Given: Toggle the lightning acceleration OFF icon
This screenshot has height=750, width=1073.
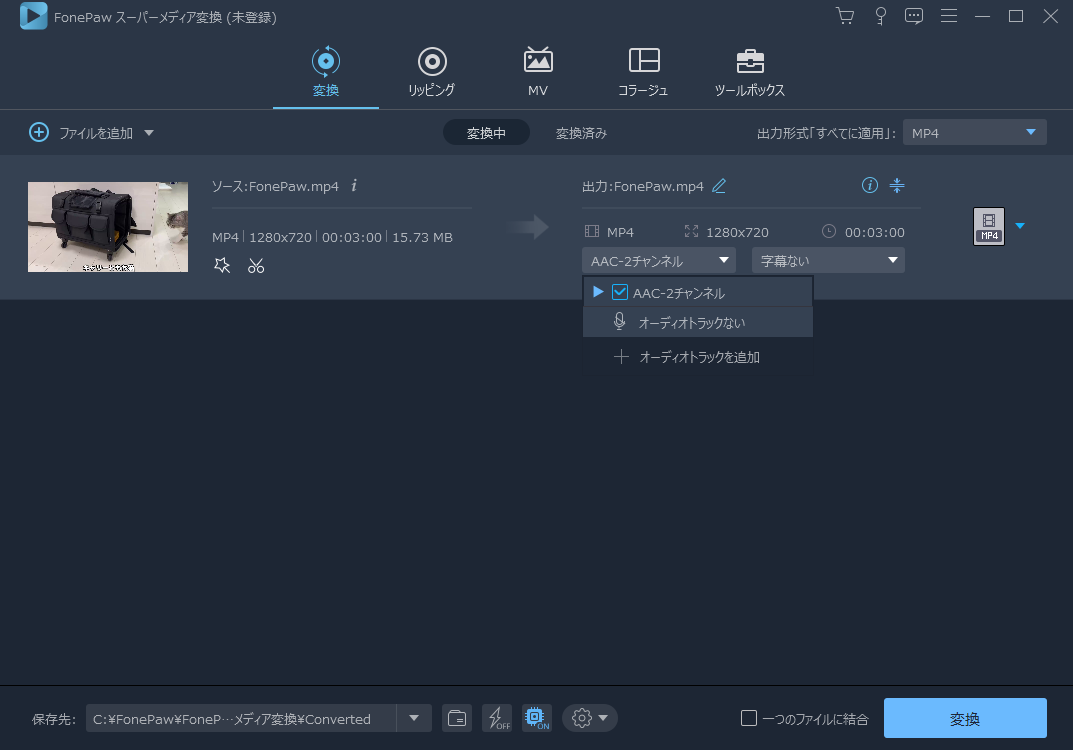Looking at the screenshot, I should click(x=497, y=719).
